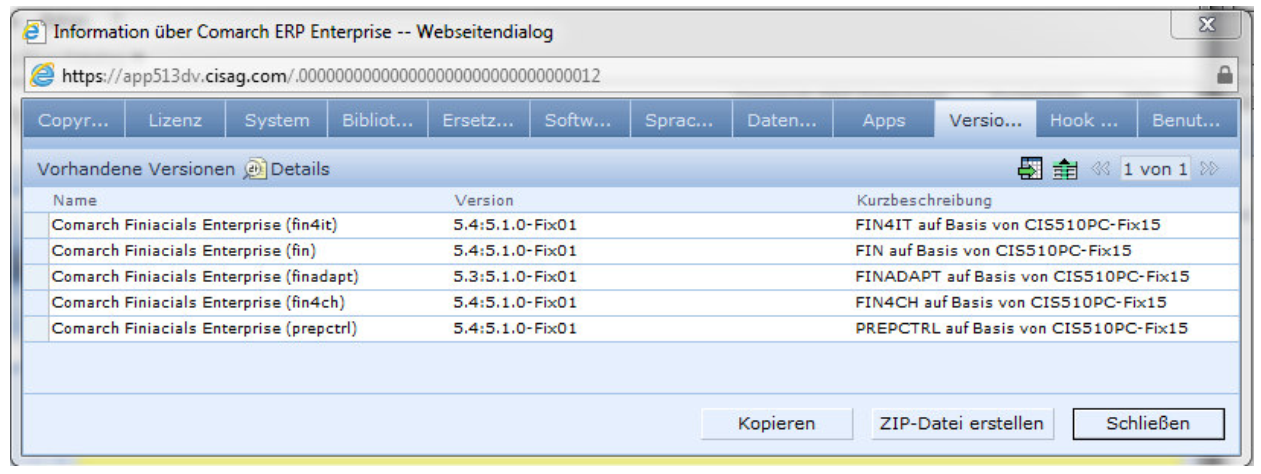The image size is (1261, 474).
Task: Click the '1 von 1' page field
Action: click(x=1155, y=170)
